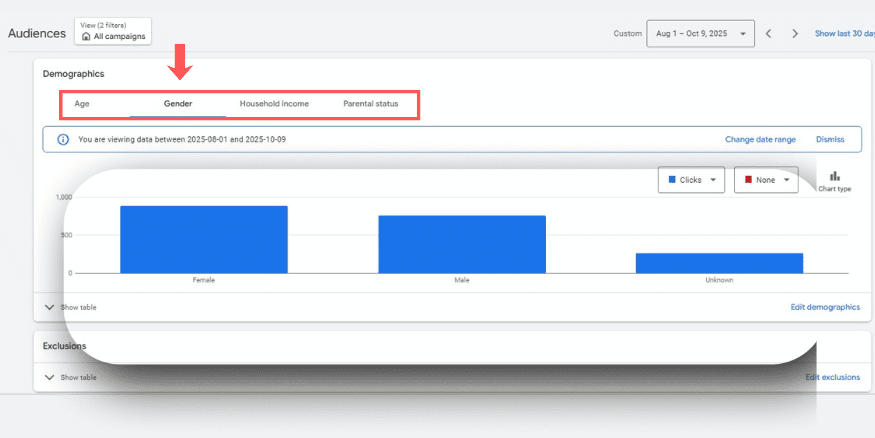
Task: Click Show last 30 days link
Action: pos(844,33)
